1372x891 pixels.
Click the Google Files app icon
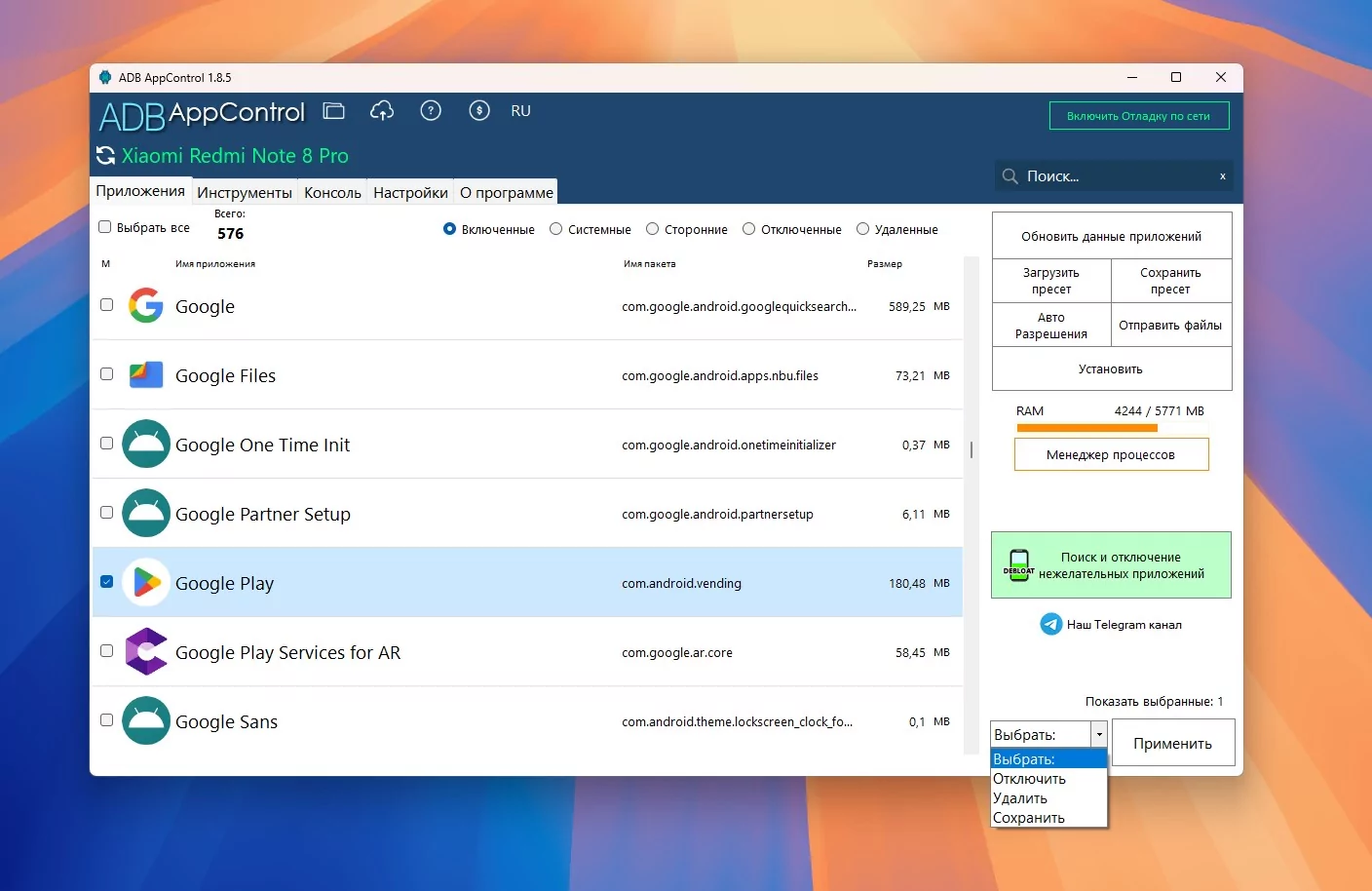click(146, 374)
